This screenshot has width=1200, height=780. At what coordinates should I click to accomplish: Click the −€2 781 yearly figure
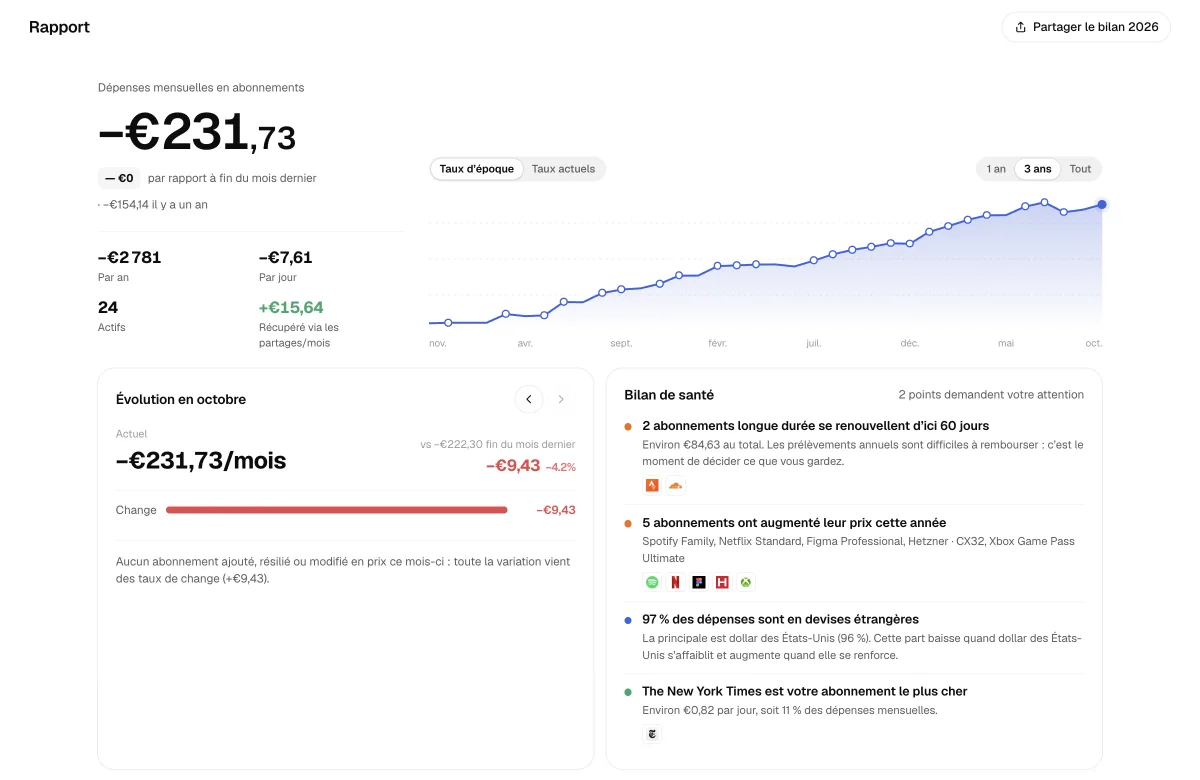point(129,257)
